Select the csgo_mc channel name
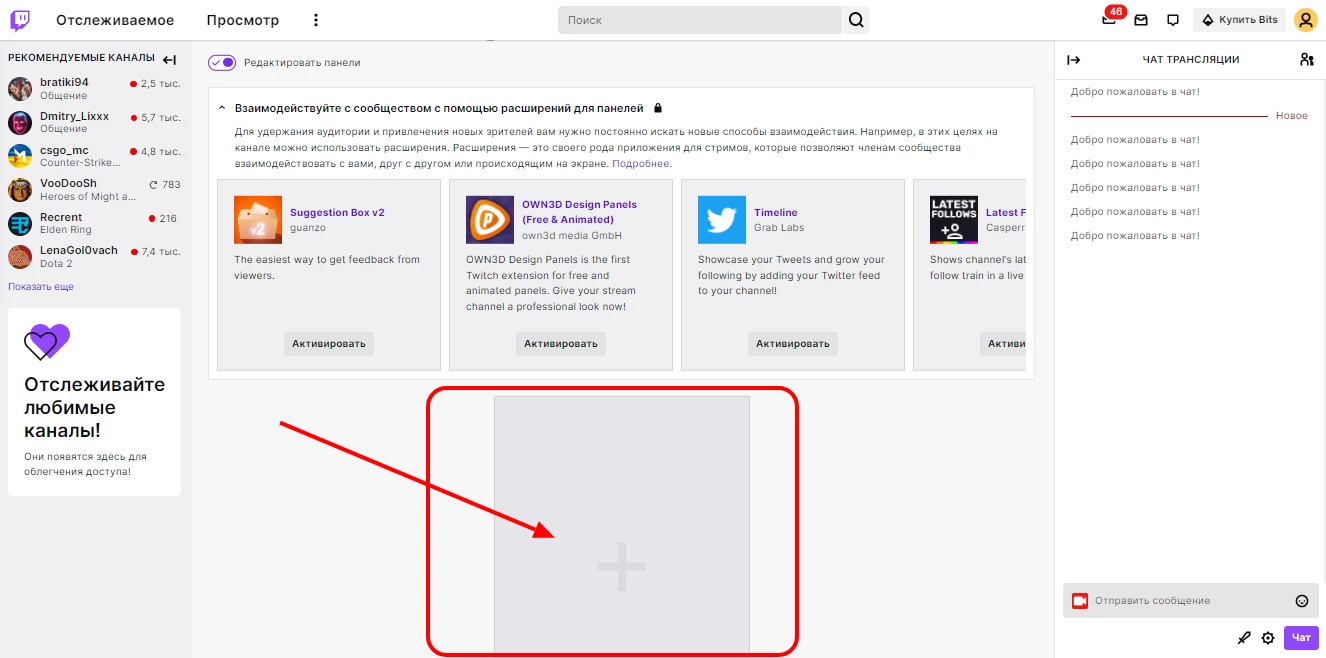 pos(64,150)
